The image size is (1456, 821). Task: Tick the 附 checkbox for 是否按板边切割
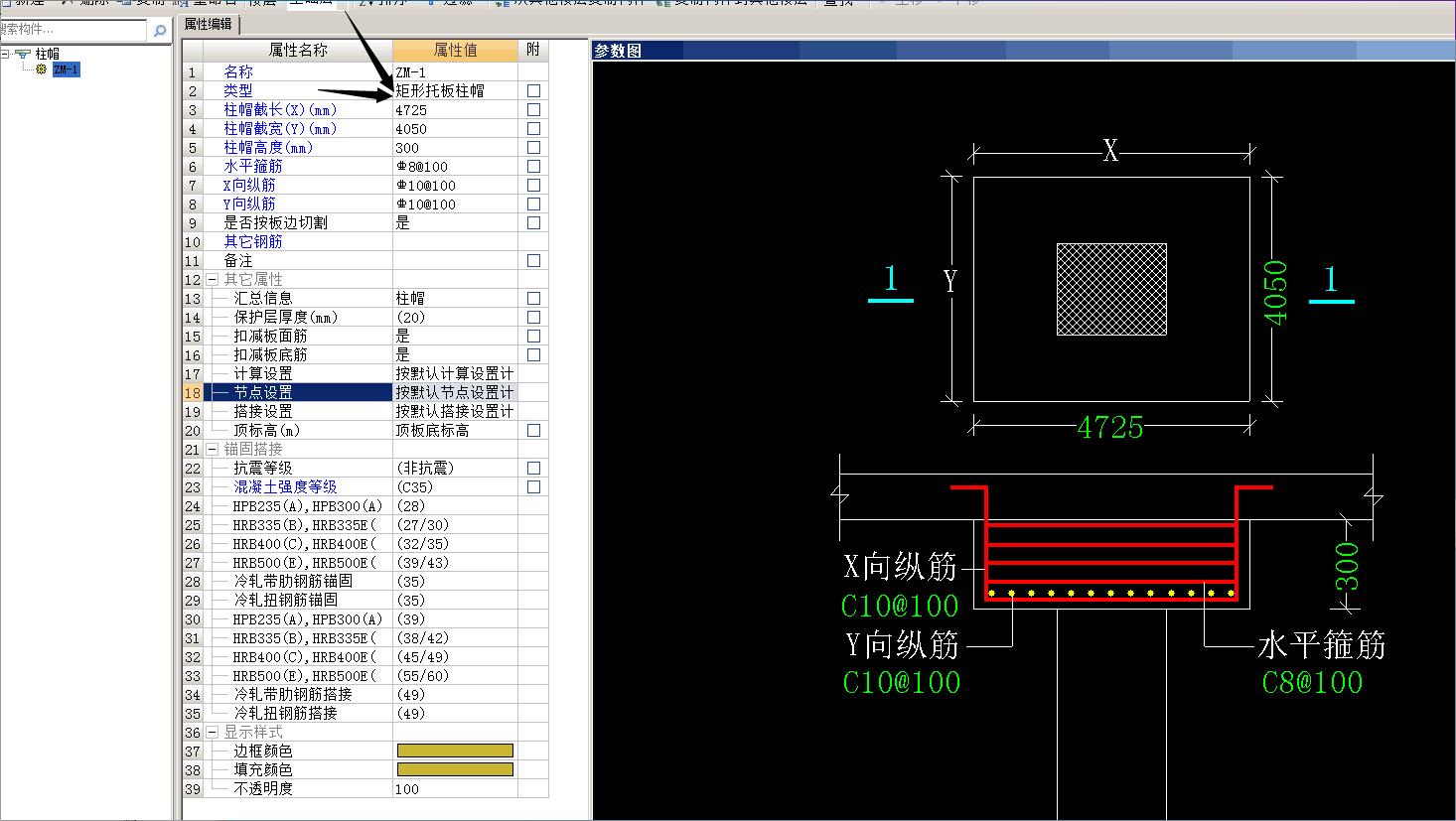pyautogui.click(x=533, y=222)
